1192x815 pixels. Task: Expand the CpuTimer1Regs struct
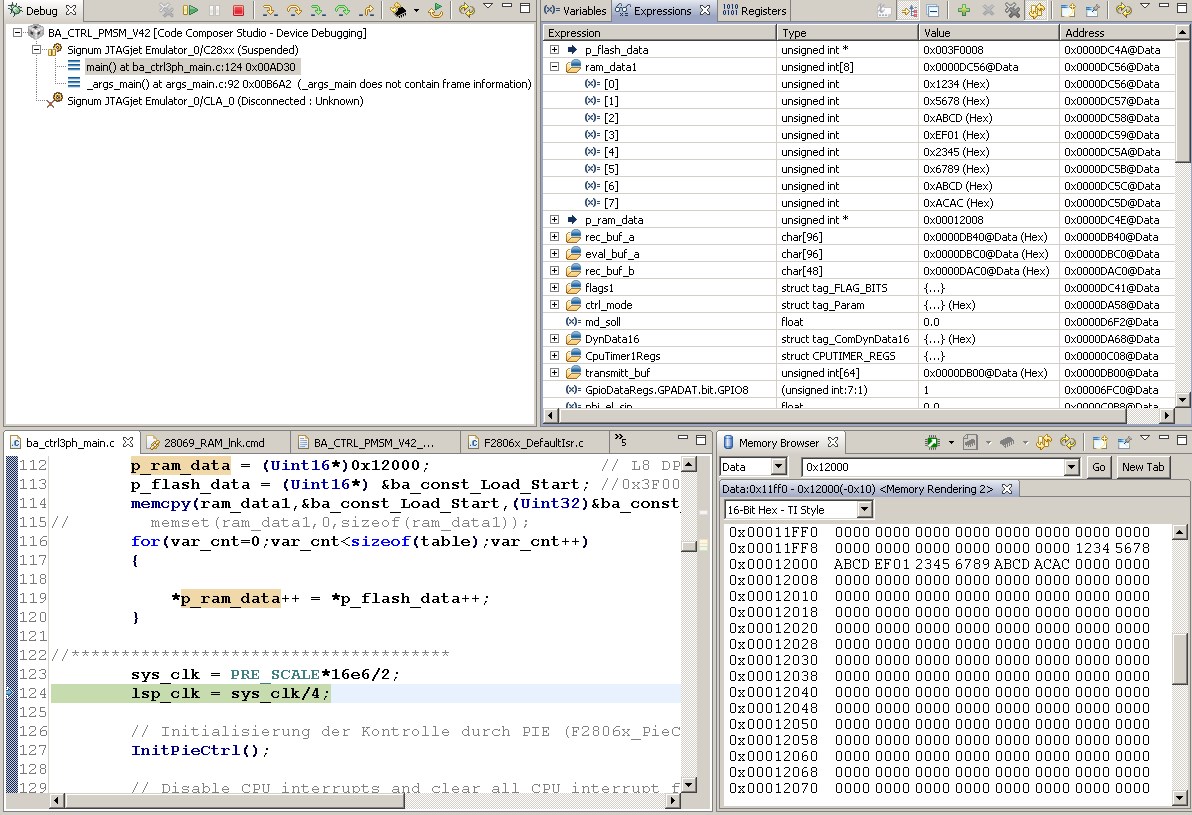click(554, 356)
